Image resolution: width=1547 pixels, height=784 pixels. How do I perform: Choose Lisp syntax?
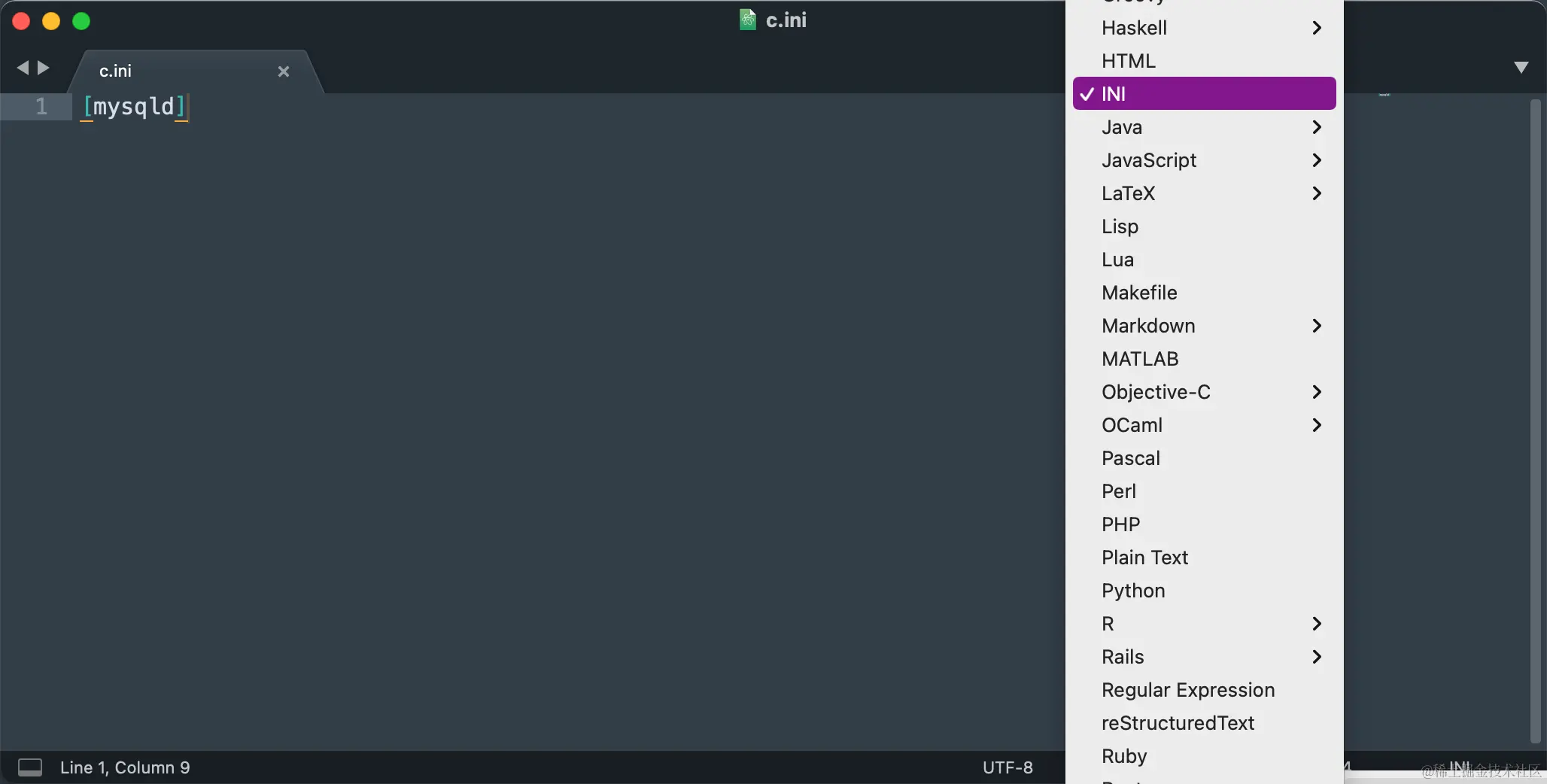pos(1204,226)
